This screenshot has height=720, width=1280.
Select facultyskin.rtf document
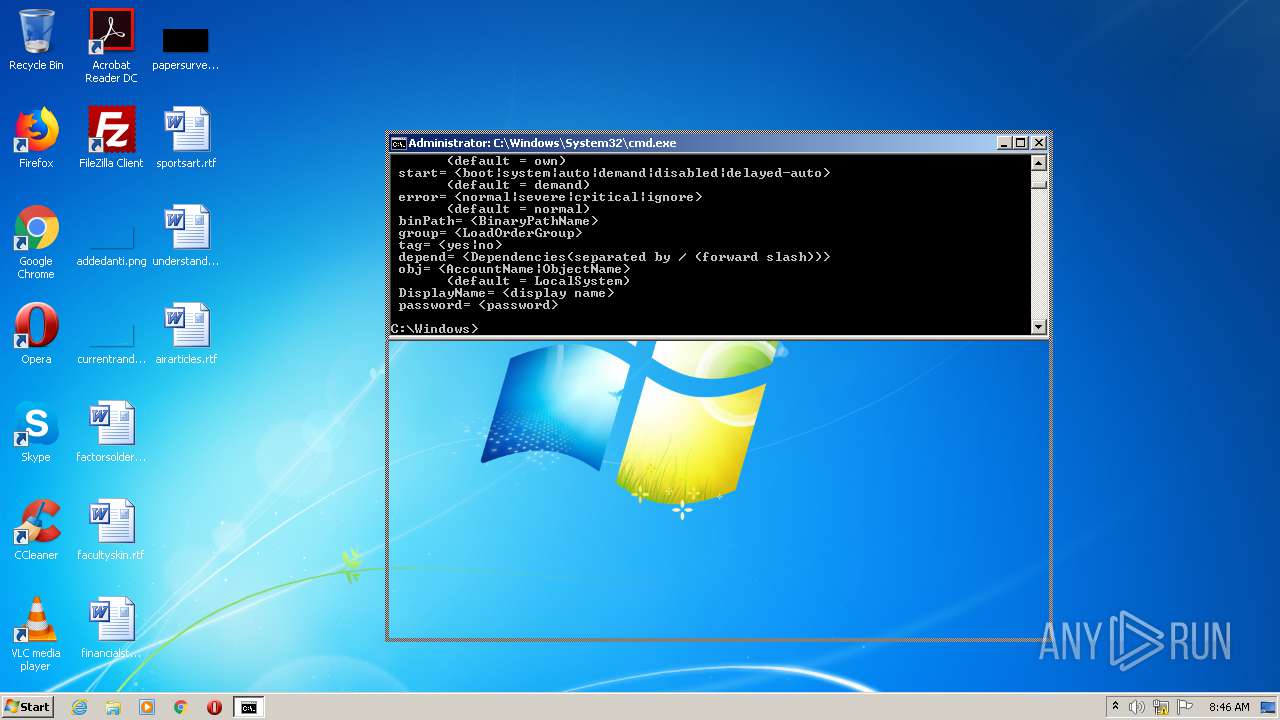pyautogui.click(x=111, y=530)
